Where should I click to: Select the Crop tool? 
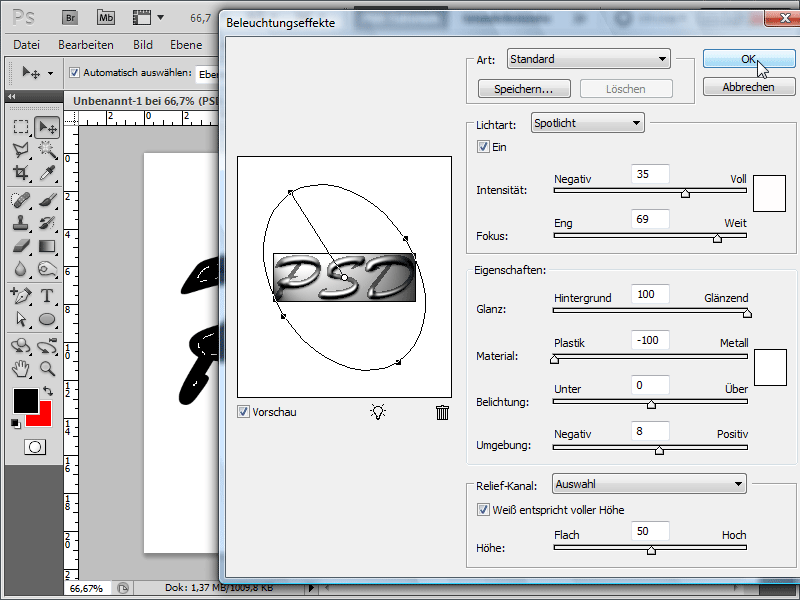pyautogui.click(x=21, y=173)
